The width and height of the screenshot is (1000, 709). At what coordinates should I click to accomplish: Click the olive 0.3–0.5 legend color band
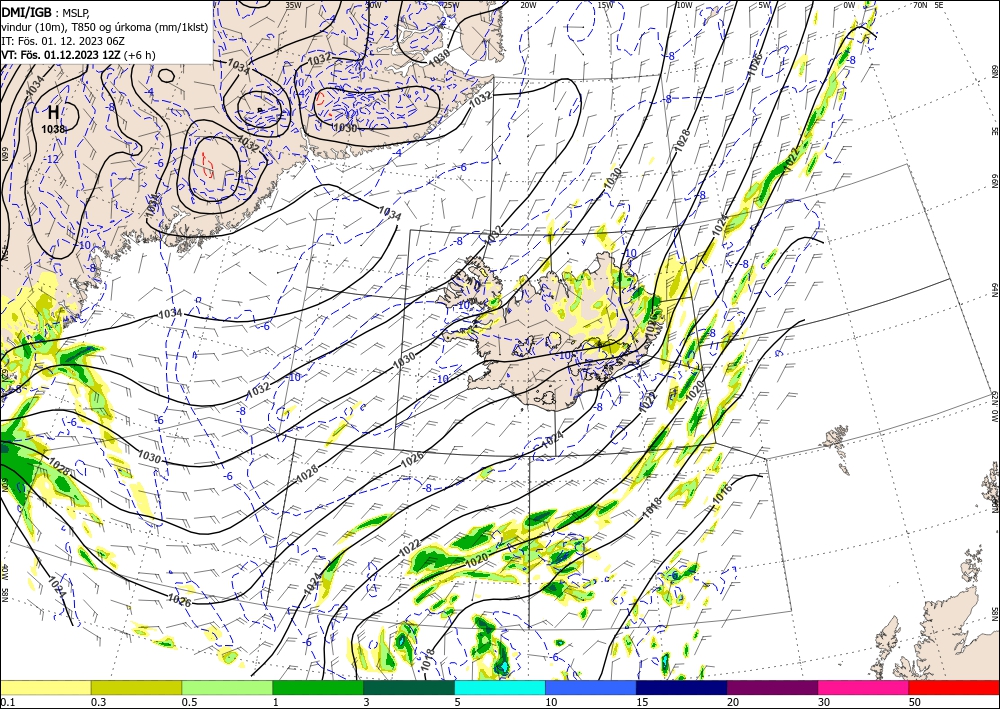[x=136, y=687]
